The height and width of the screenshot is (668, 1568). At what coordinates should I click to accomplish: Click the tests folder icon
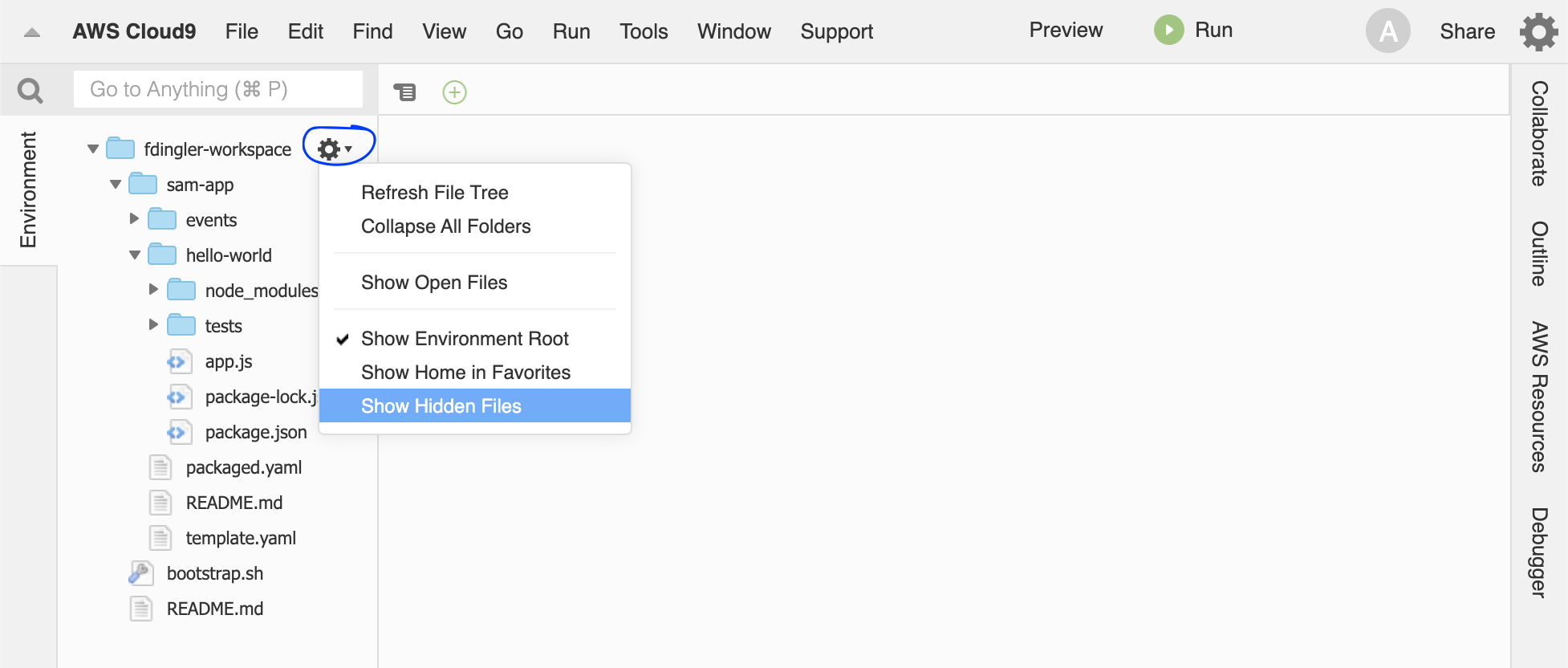pos(181,325)
